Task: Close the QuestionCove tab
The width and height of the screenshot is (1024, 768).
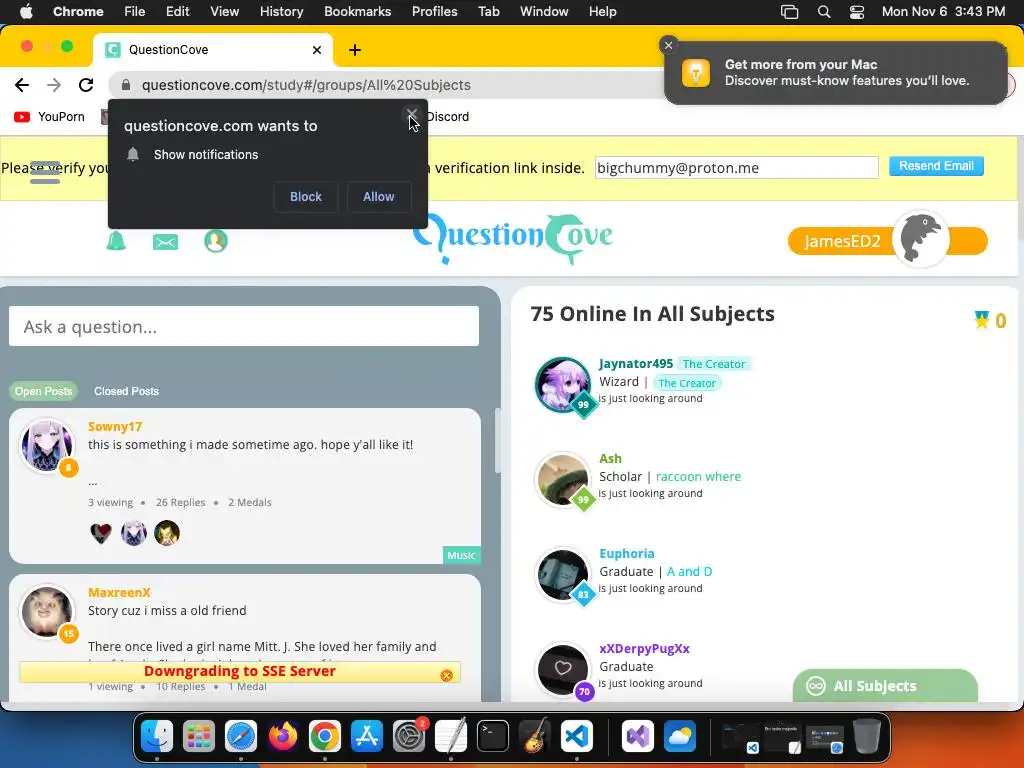Action: [x=317, y=50]
